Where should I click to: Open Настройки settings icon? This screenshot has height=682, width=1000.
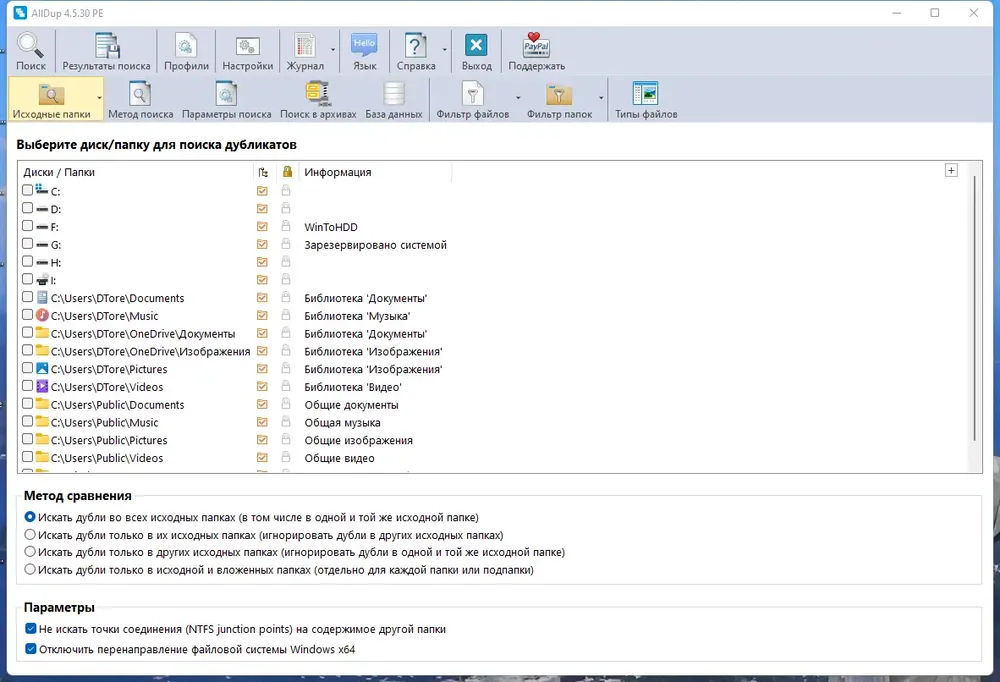tap(247, 46)
